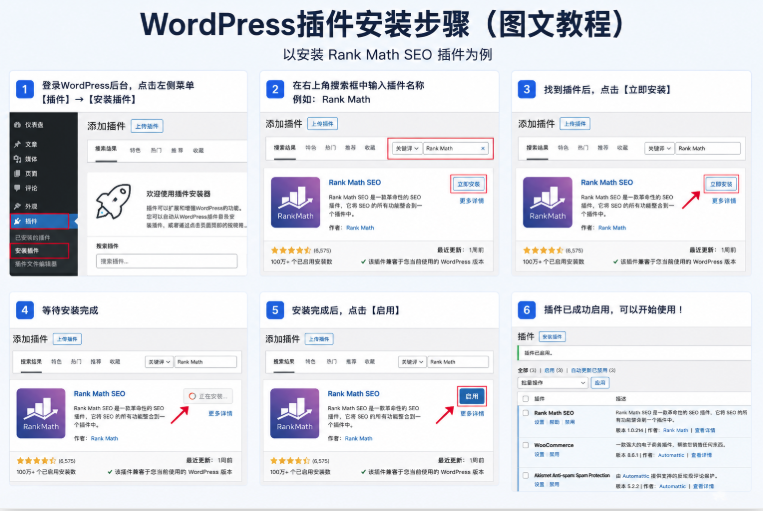This screenshot has height=511, width=763.
Task: Tick the Rank Math SEO row checkbox
Action: [526, 413]
